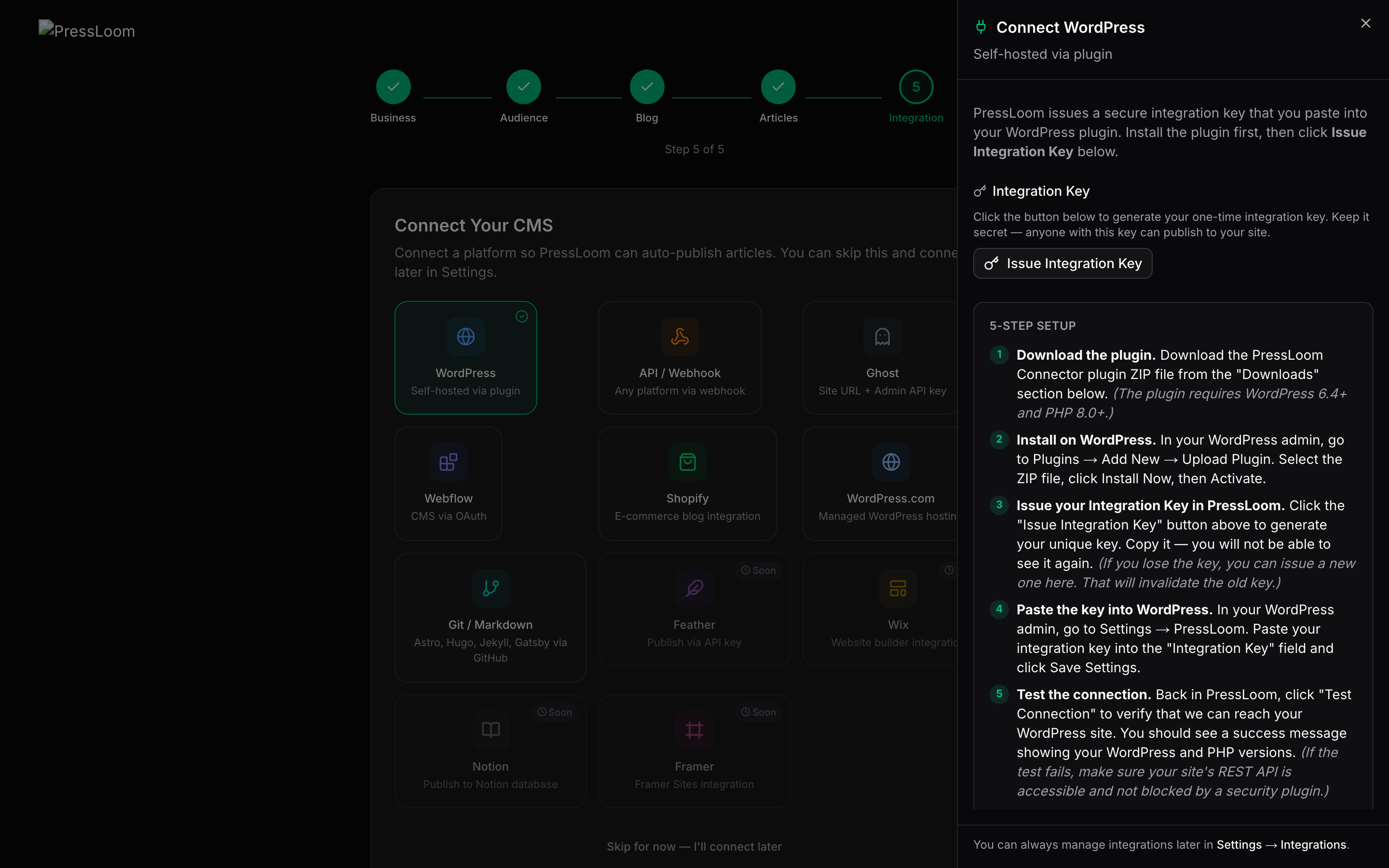Click the Blog step label
1389x868 pixels.
coord(647,118)
